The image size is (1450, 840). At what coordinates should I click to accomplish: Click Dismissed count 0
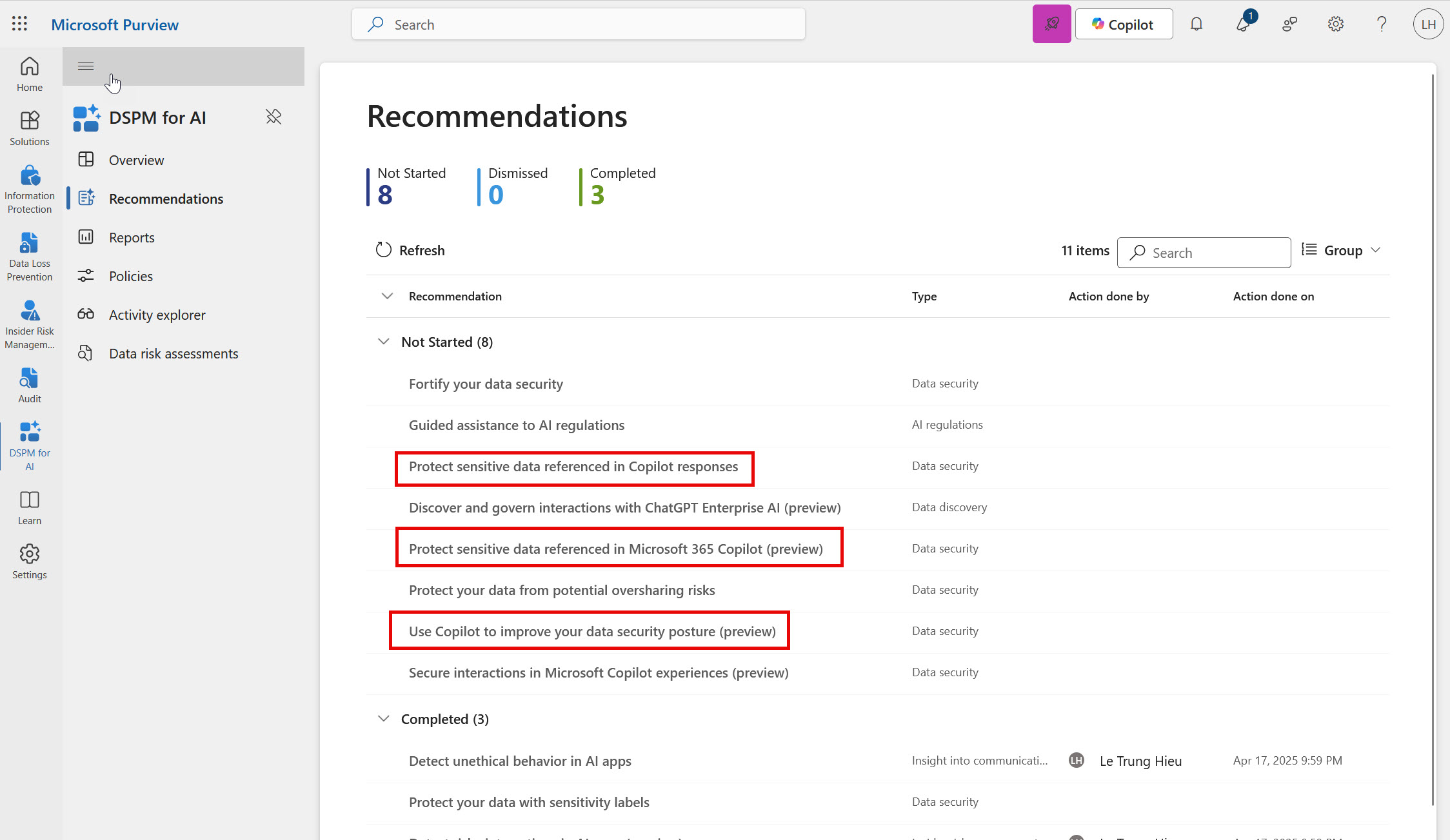pyautogui.click(x=496, y=195)
